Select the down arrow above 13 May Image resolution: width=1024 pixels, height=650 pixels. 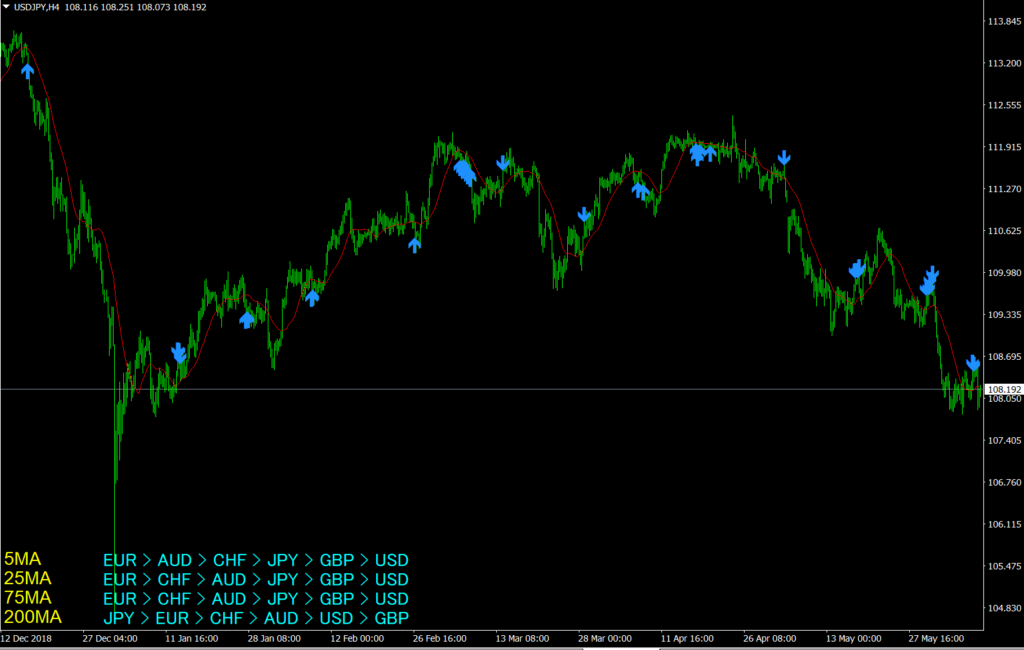[857, 269]
